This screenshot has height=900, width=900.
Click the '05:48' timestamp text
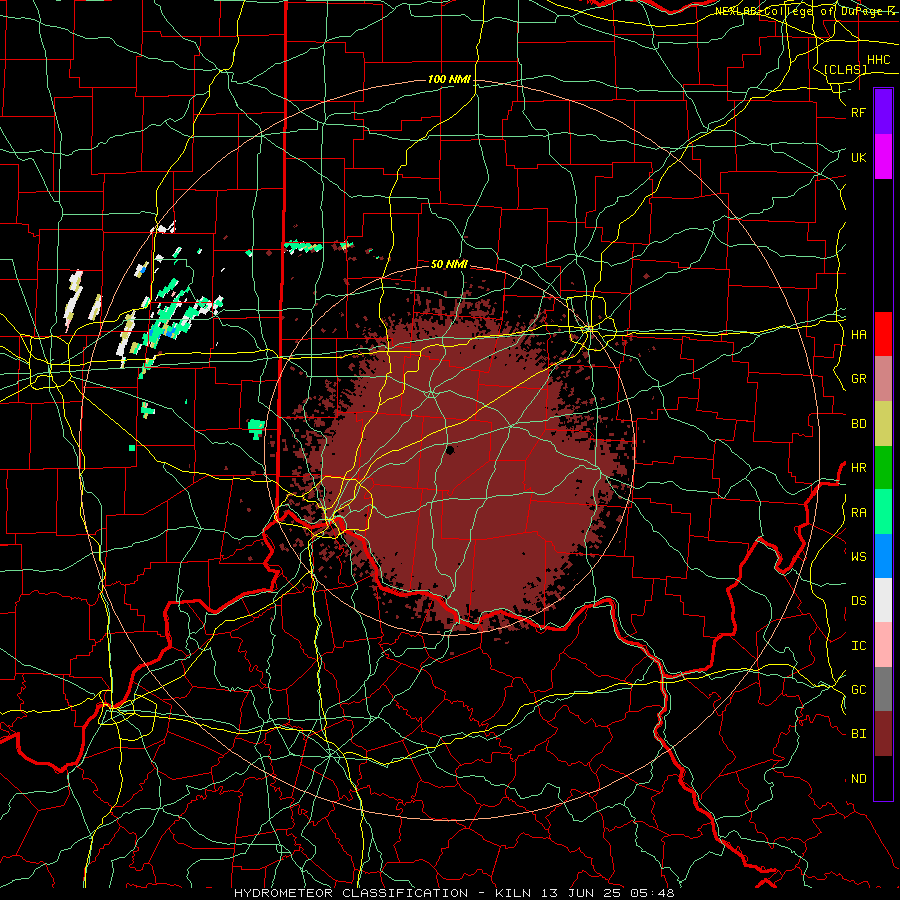point(654,893)
